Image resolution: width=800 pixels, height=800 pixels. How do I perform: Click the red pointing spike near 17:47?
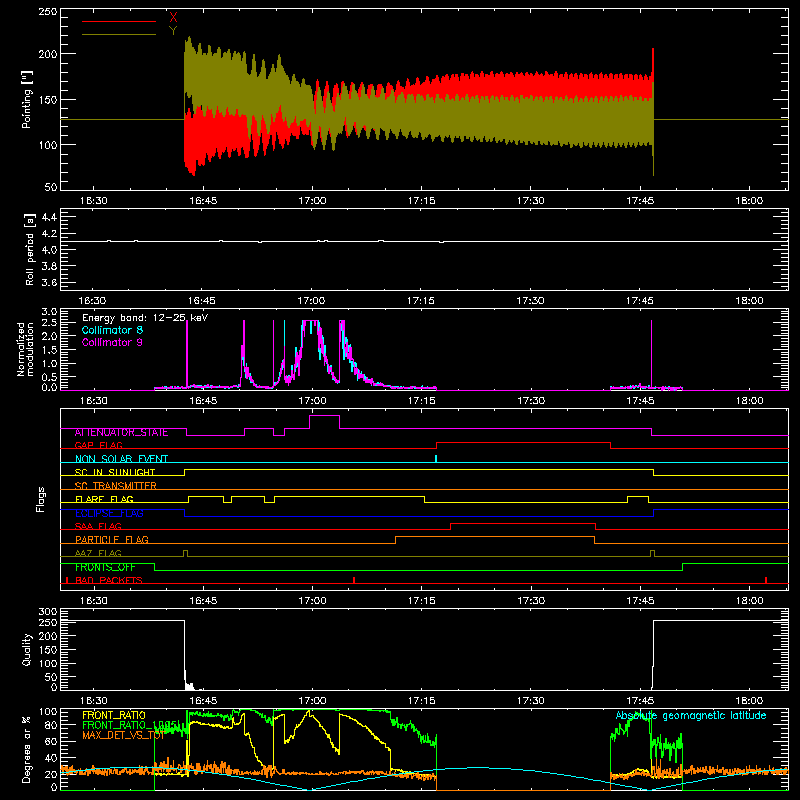point(653,64)
